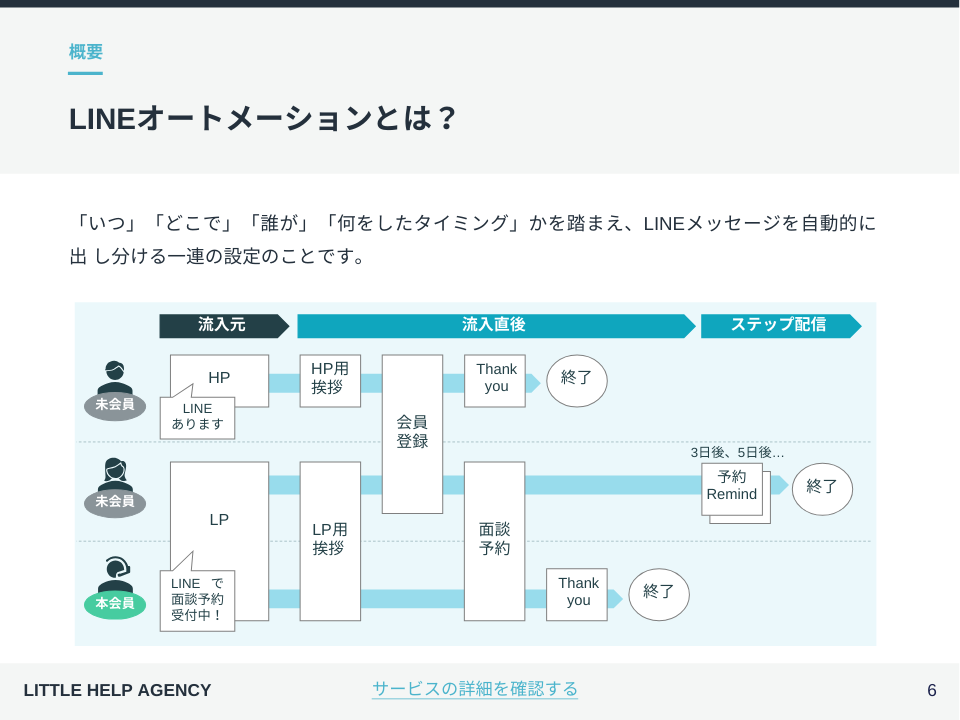Click the 3日後、5日後… label

pyautogui.click(x=737, y=452)
